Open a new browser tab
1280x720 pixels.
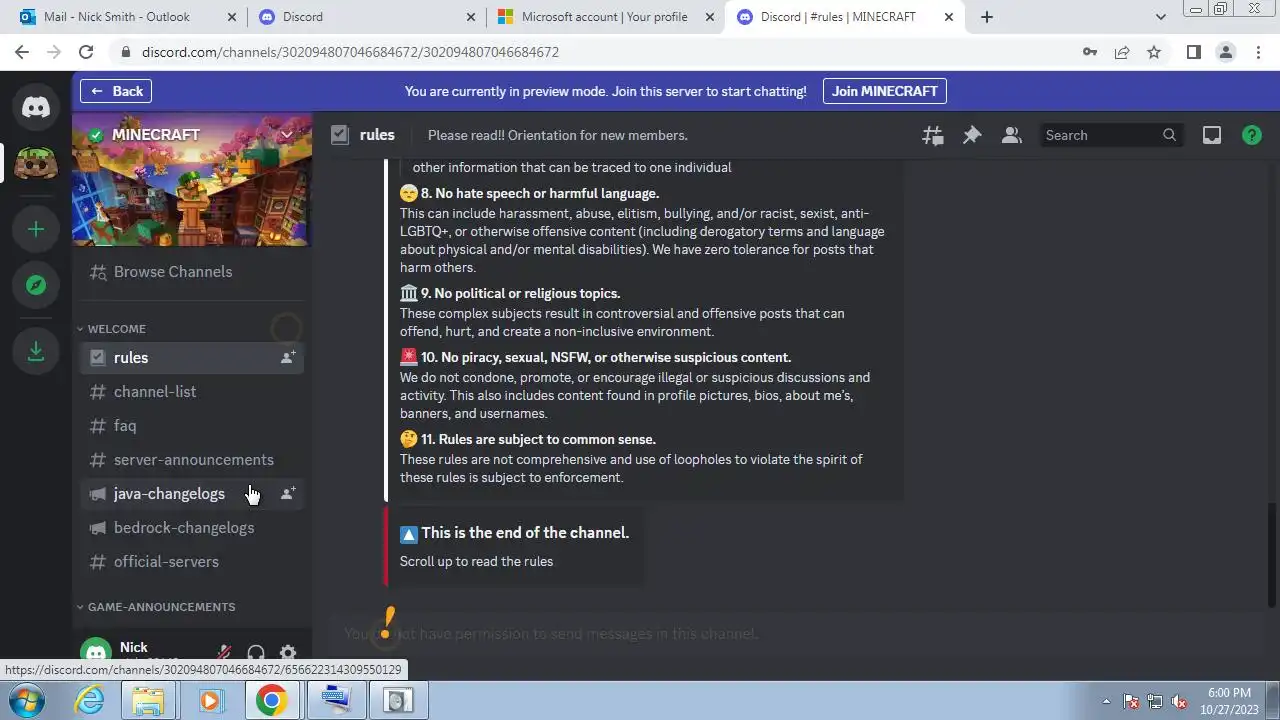coord(987,17)
